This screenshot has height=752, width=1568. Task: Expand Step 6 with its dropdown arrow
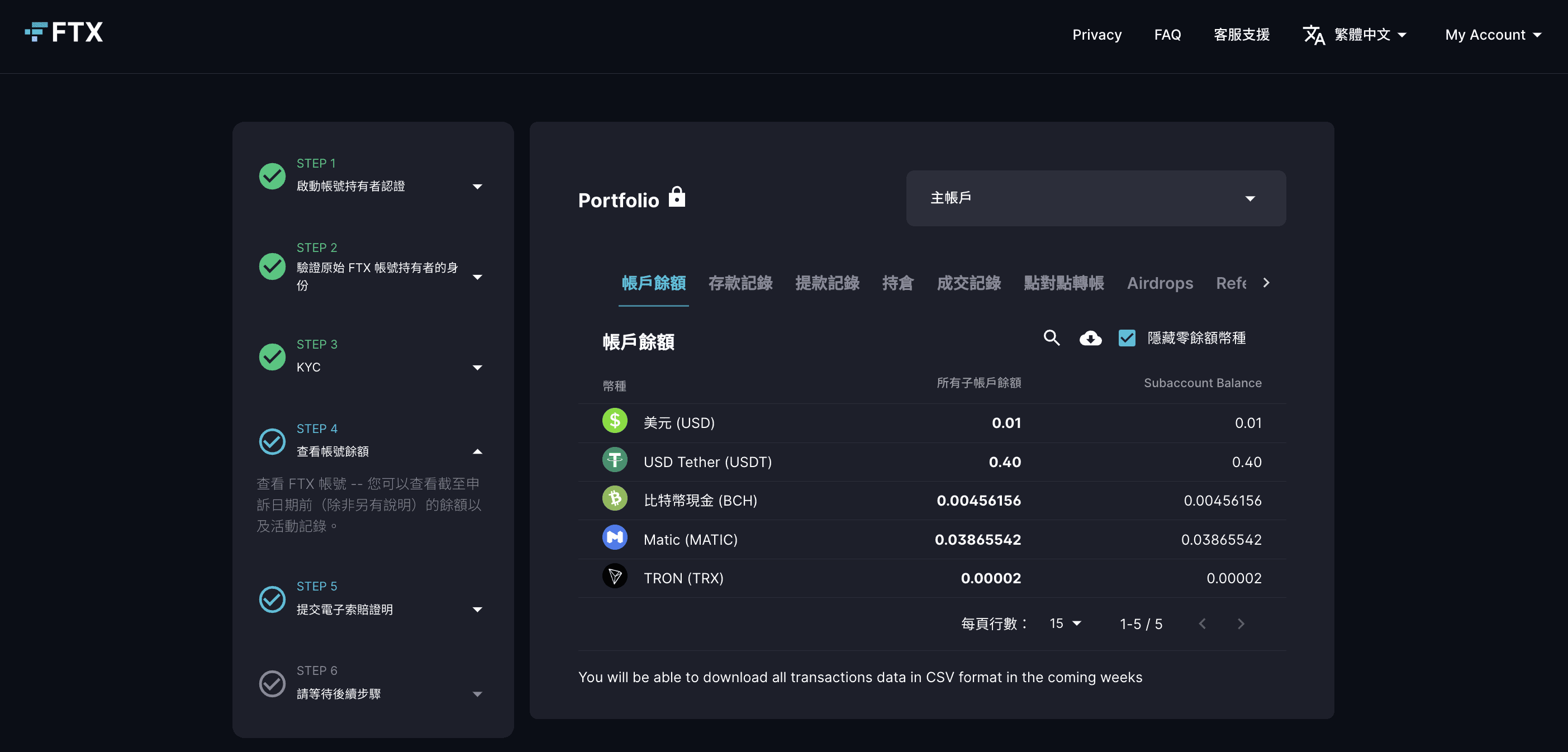pyautogui.click(x=477, y=694)
